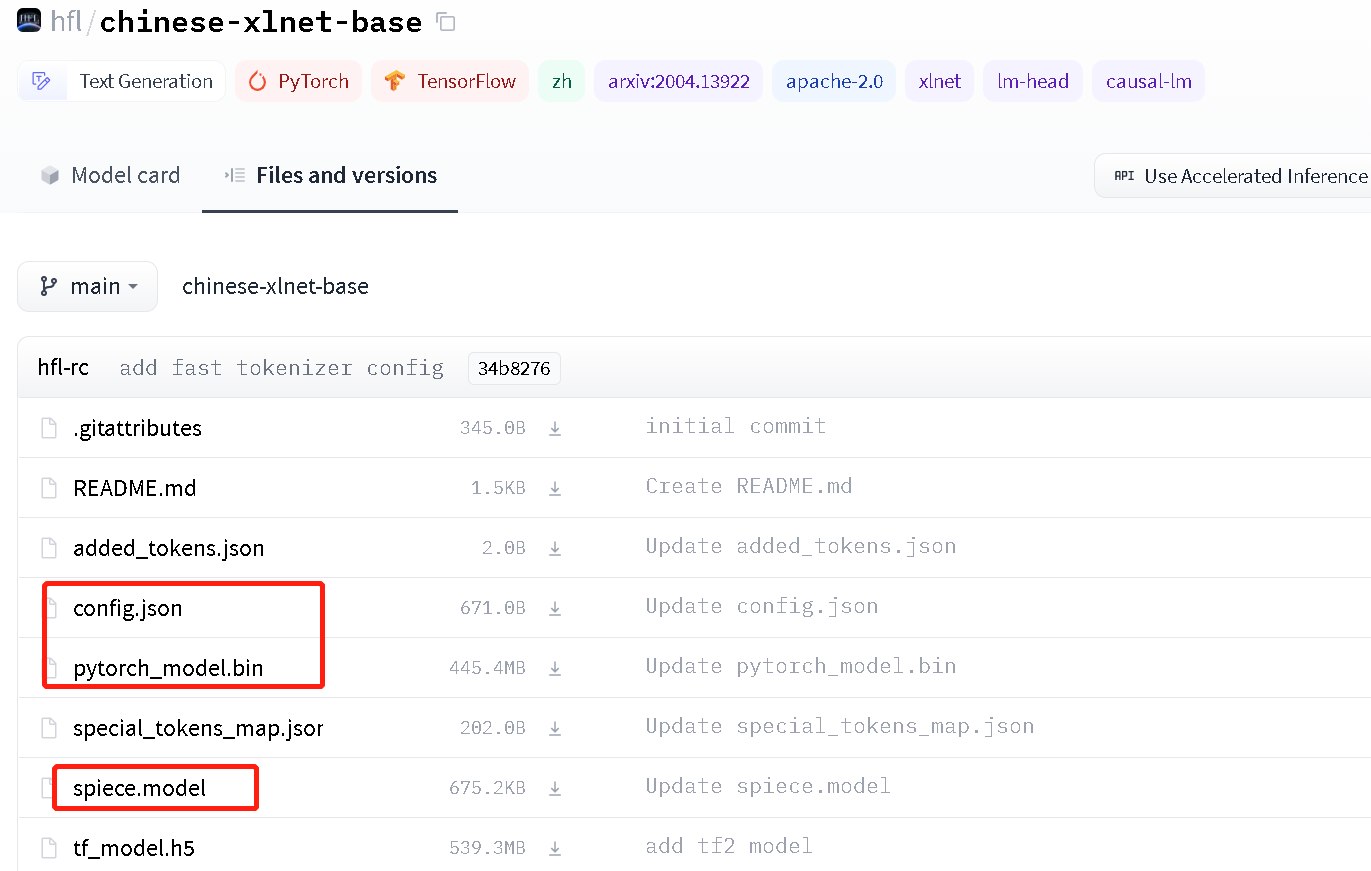Image resolution: width=1371 pixels, height=871 pixels.
Task: Download special_tokens_map.json via download icon
Action: pos(555,729)
